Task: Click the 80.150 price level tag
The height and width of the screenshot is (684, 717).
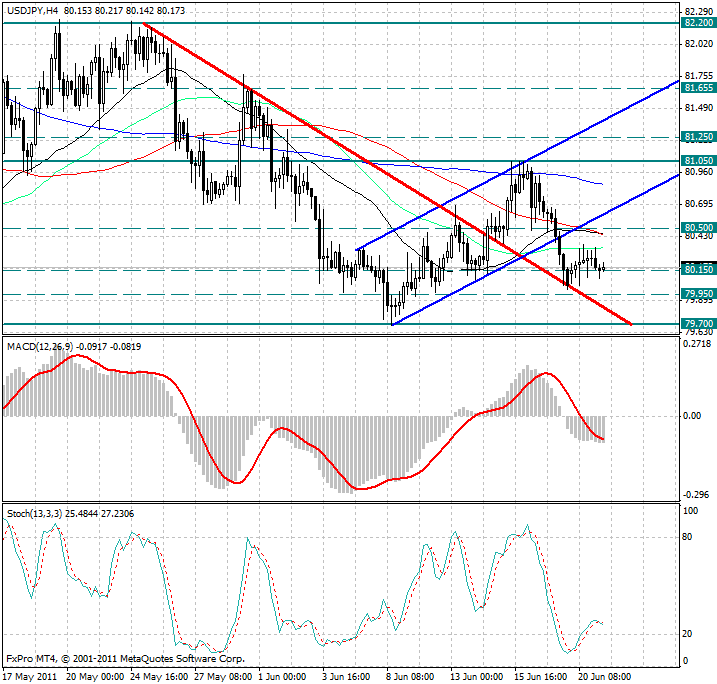Action: coord(697,270)
